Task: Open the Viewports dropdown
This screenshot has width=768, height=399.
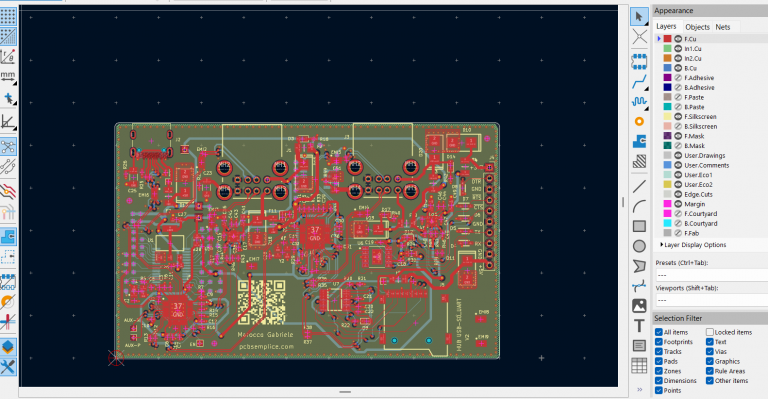Action: coord(711,300)
